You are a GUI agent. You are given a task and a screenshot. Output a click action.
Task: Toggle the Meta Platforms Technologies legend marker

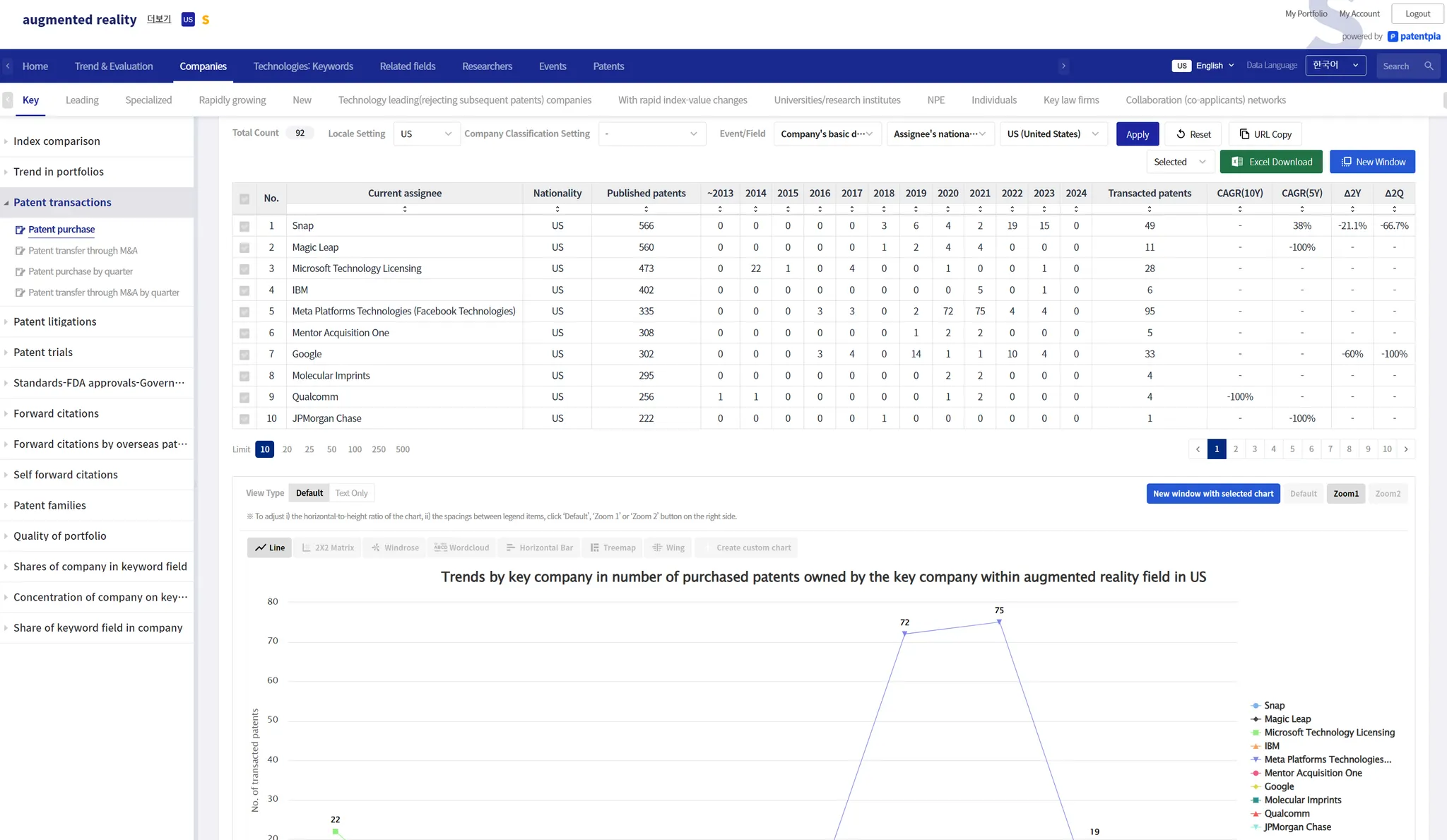1256,759
